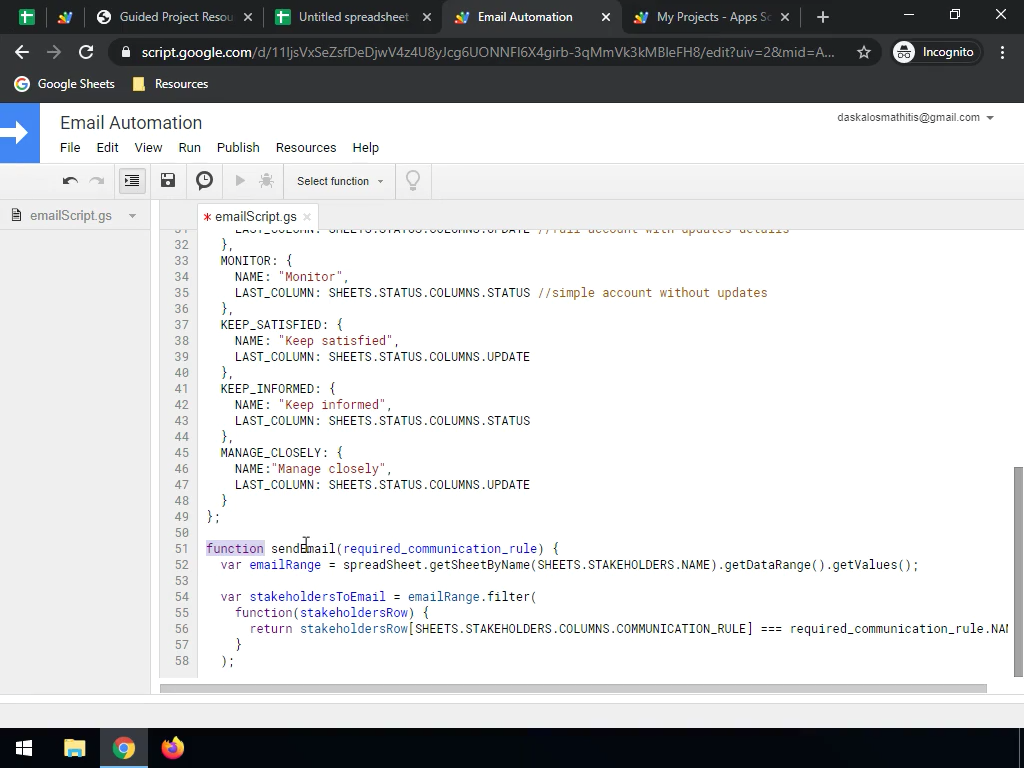This screenshot has width=1024, height=768.
Task: Open current project's triggers clock icon
Action: 204,181
